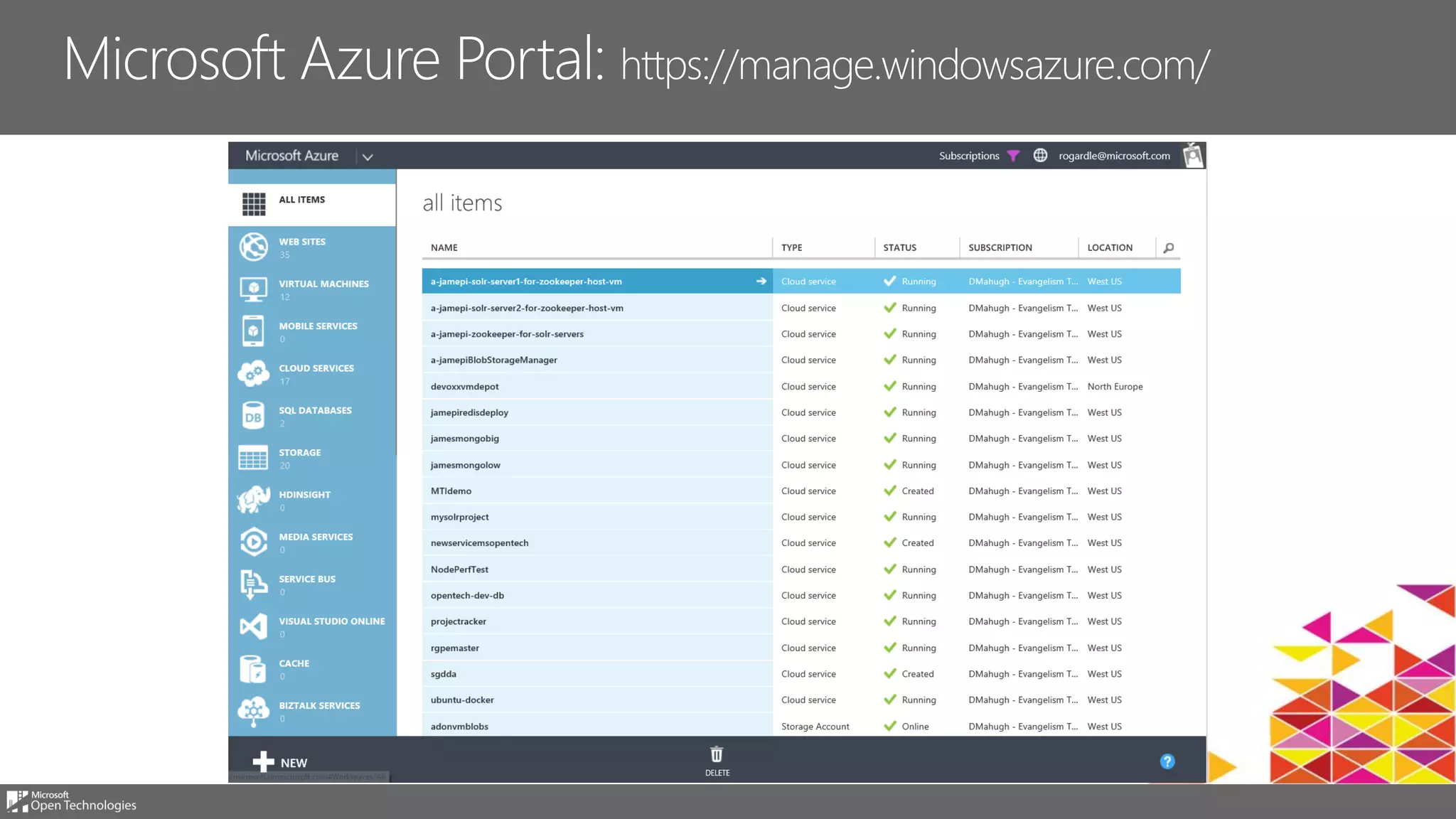Viewport: 1456px width, 819px height.
Task: Open the Cache cylinder icon
Action: tap(253, 669)
